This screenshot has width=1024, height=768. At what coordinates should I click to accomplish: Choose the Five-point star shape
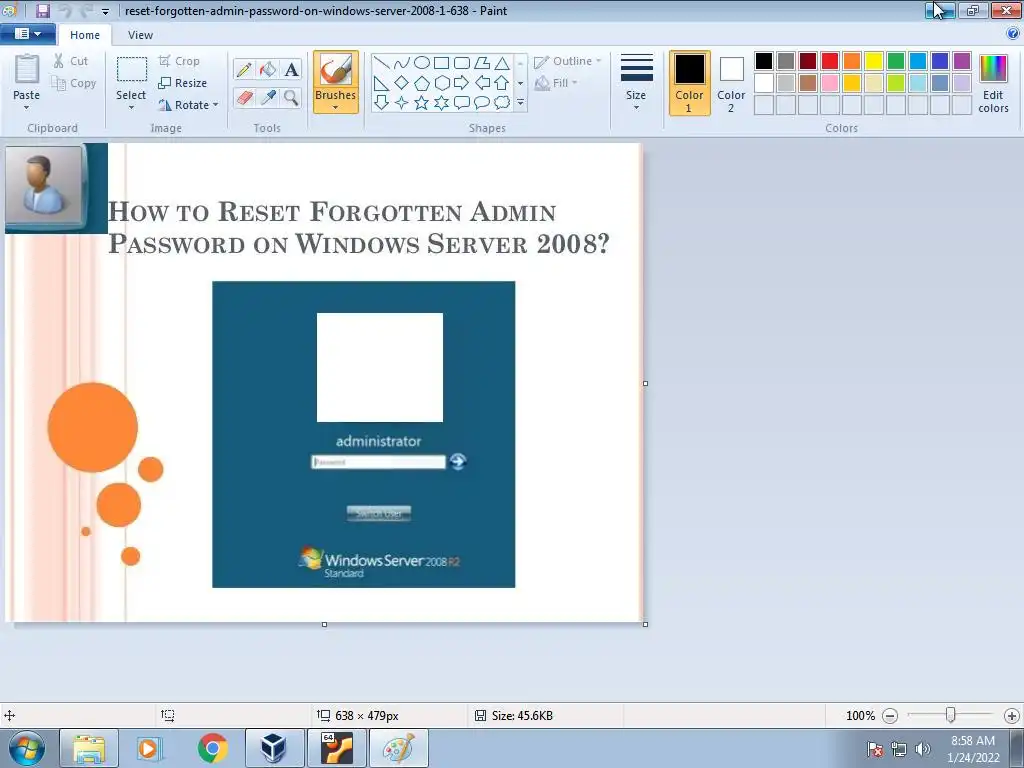[x=422, y=103]
